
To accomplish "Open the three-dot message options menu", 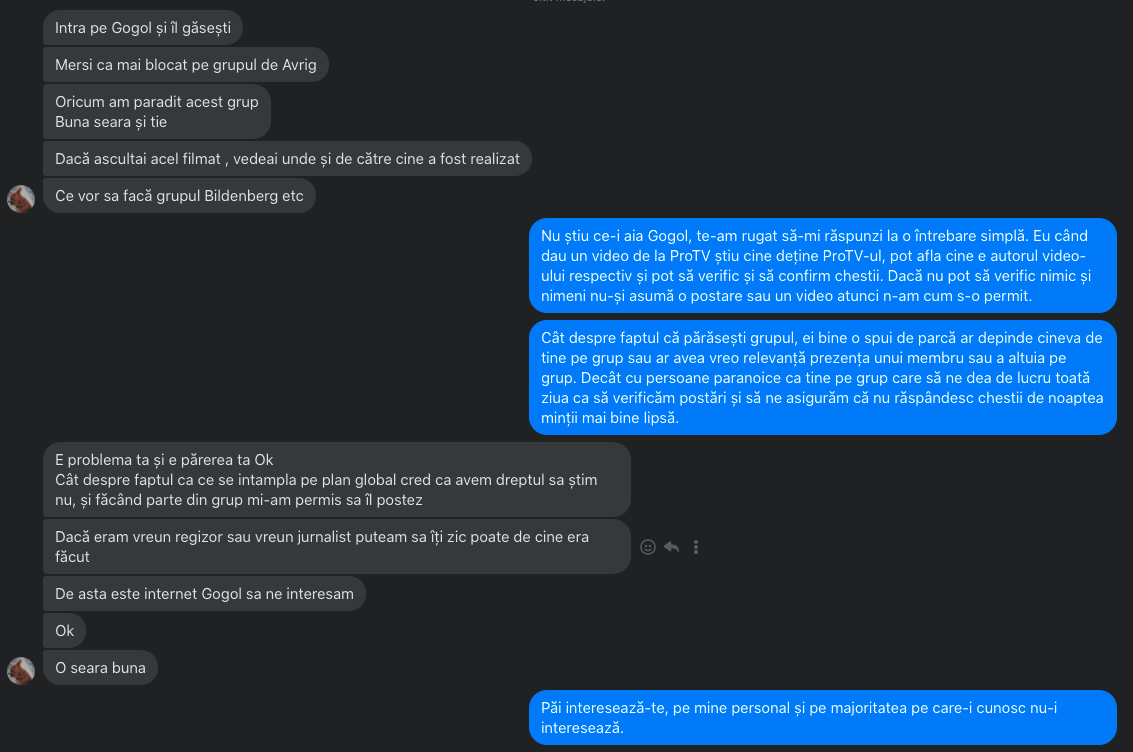I will (x=696, y=547).
